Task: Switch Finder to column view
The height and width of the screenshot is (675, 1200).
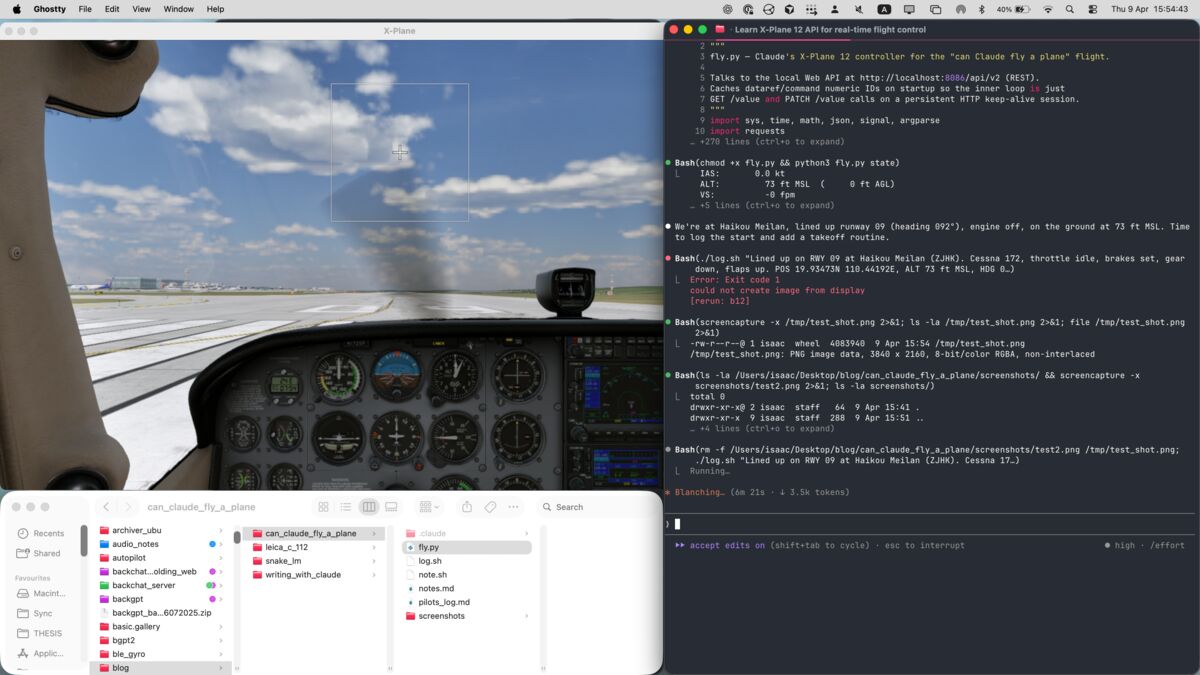Action: (369, 507)
